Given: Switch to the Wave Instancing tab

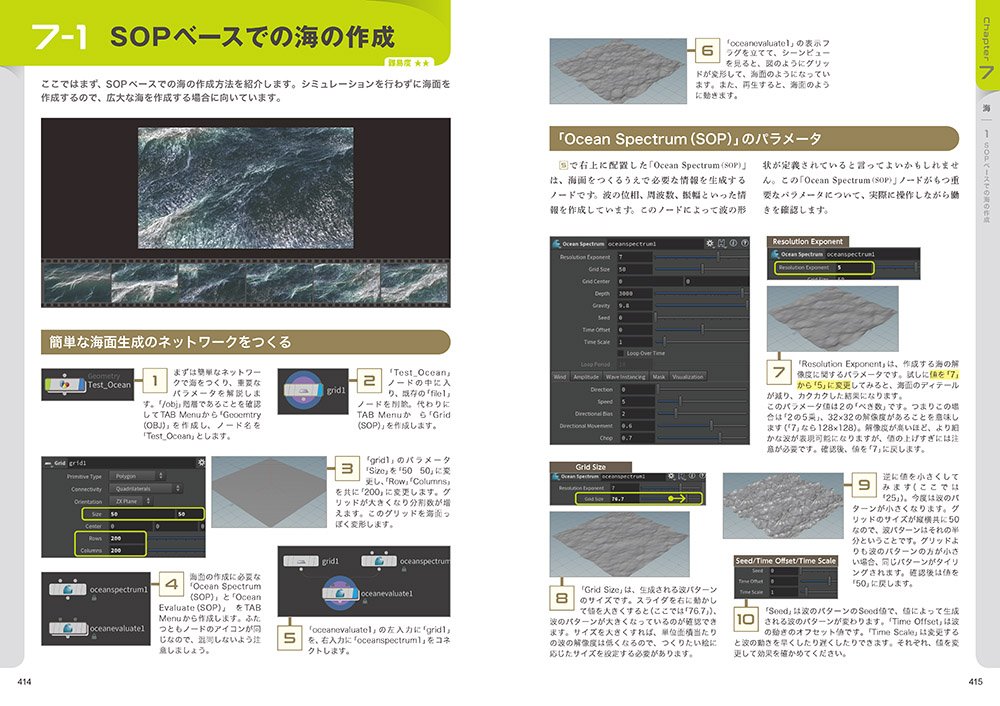Looking at the screenshot, I should [625, 377].
